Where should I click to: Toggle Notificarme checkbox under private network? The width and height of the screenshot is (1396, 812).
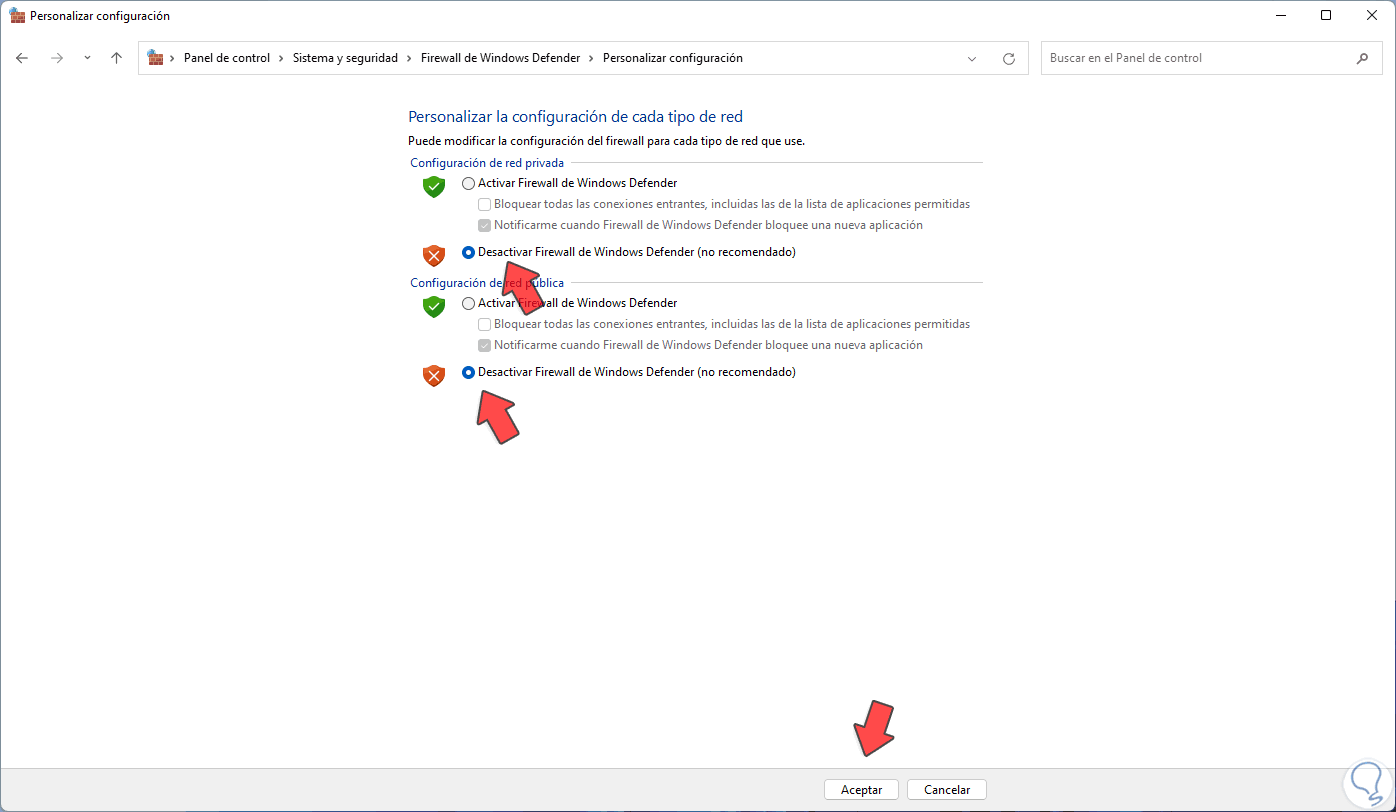click(x=485, y=225)
